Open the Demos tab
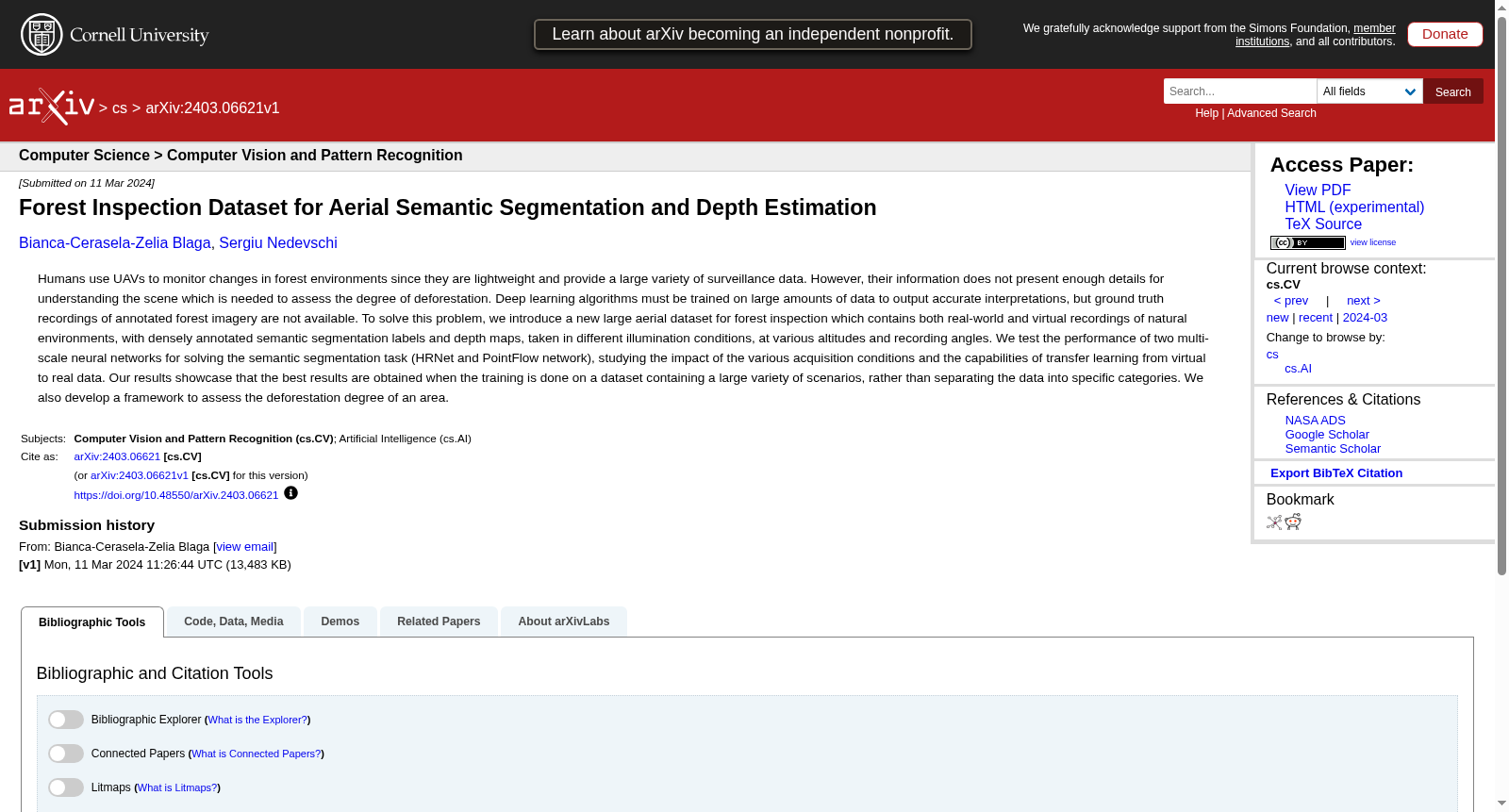The width and height of the screenshot is (1509, 812). tap(340, 621)
